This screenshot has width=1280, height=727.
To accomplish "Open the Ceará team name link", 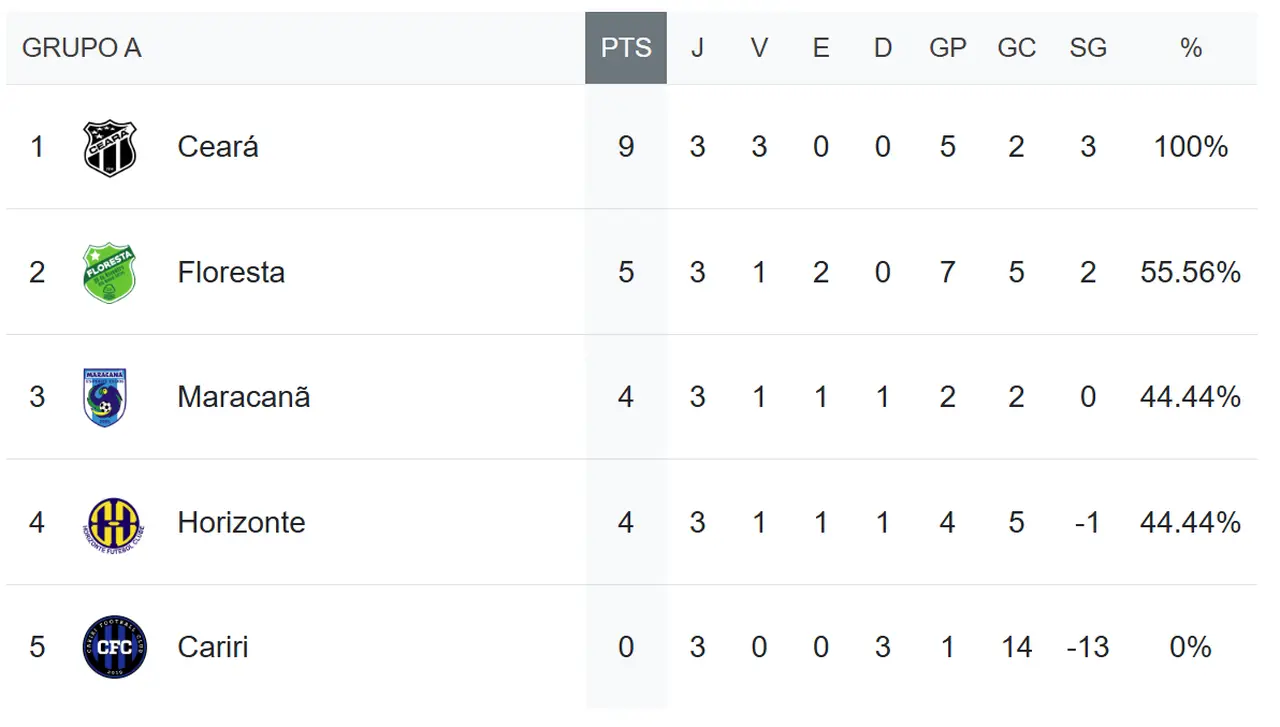I will (x=218, y=147).
